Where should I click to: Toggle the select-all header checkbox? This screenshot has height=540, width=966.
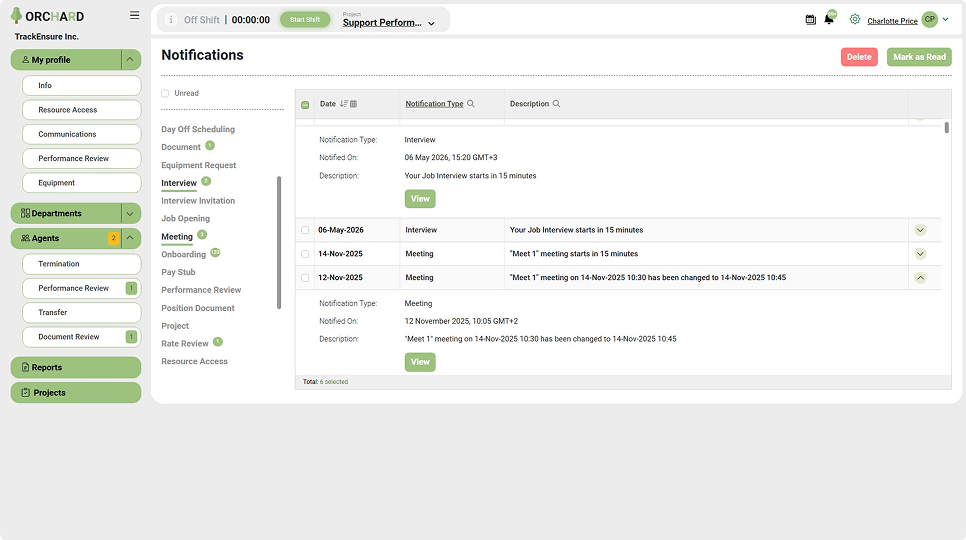[x=305, y=105]
